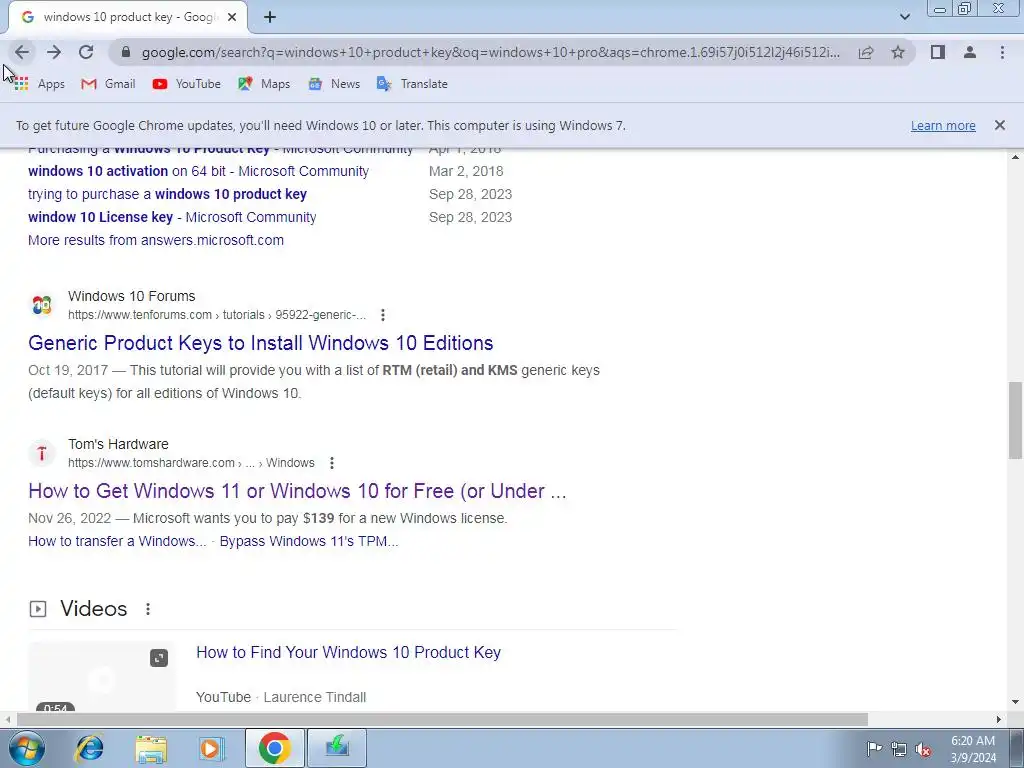This screenshot has height=768, width=1024.
Task: View site information via padlock icon
Action: coord(126,52)
